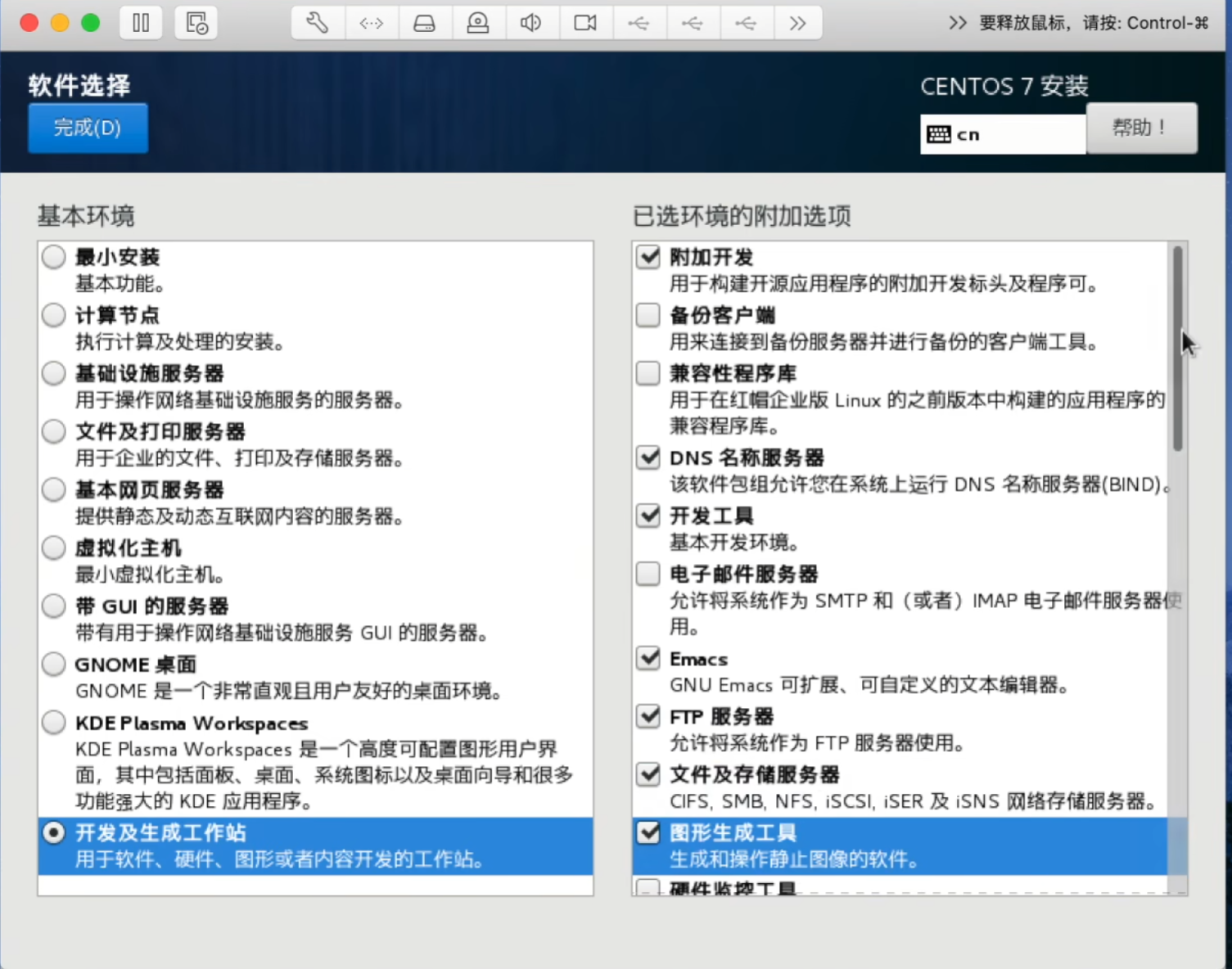Click the third USB device icon
This screenshot has height=969, width=1232.
pos(747,23)
